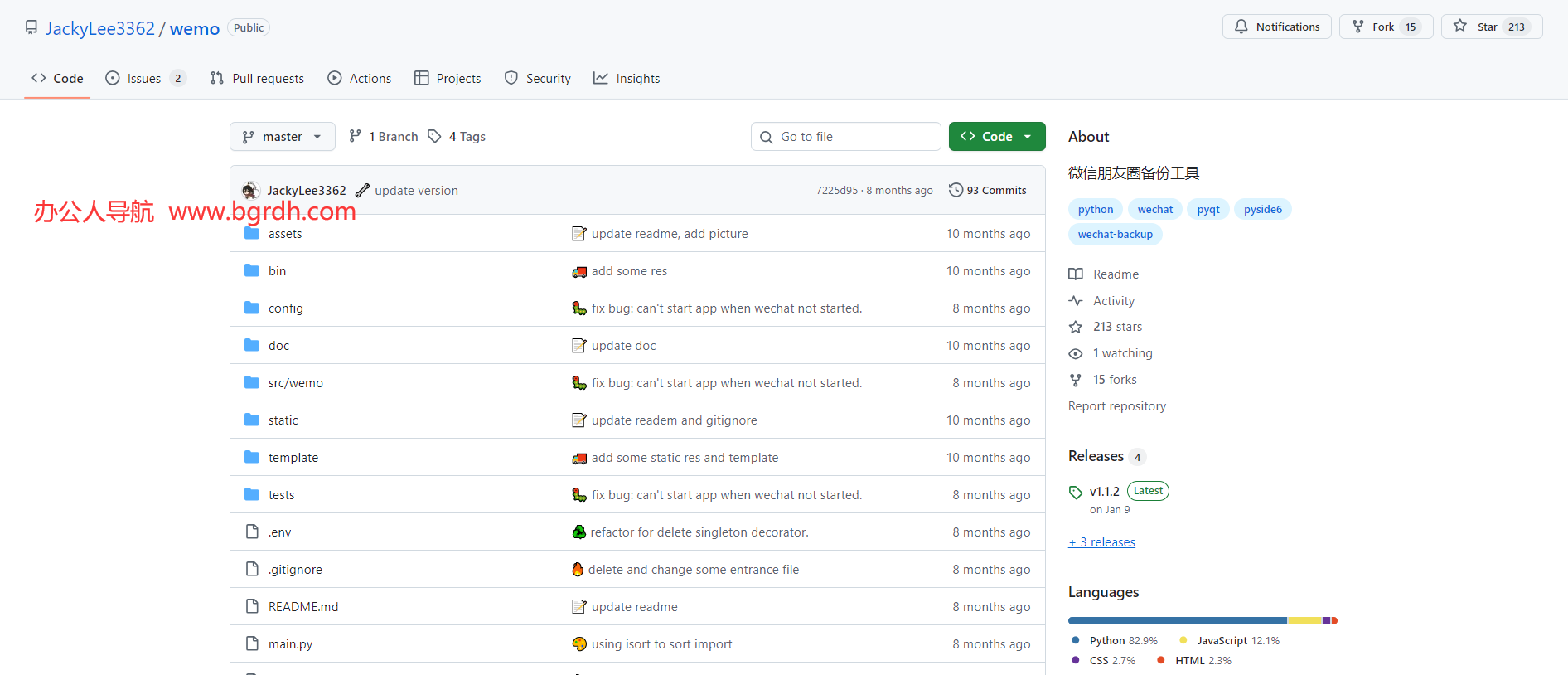1568x675 pixels.
Task: Open the src/wemo folder
Action: pos(295,383)
